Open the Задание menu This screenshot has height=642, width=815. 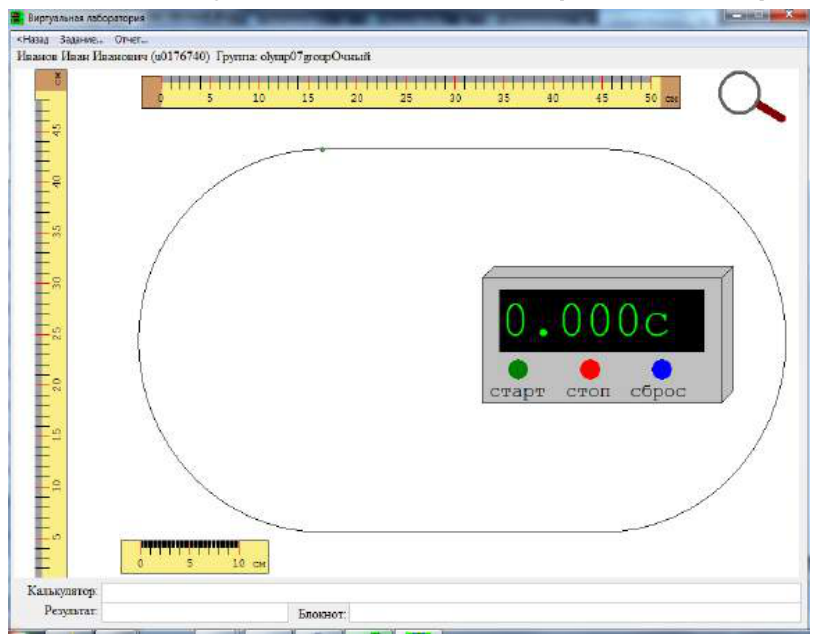(x=81, y=40)
